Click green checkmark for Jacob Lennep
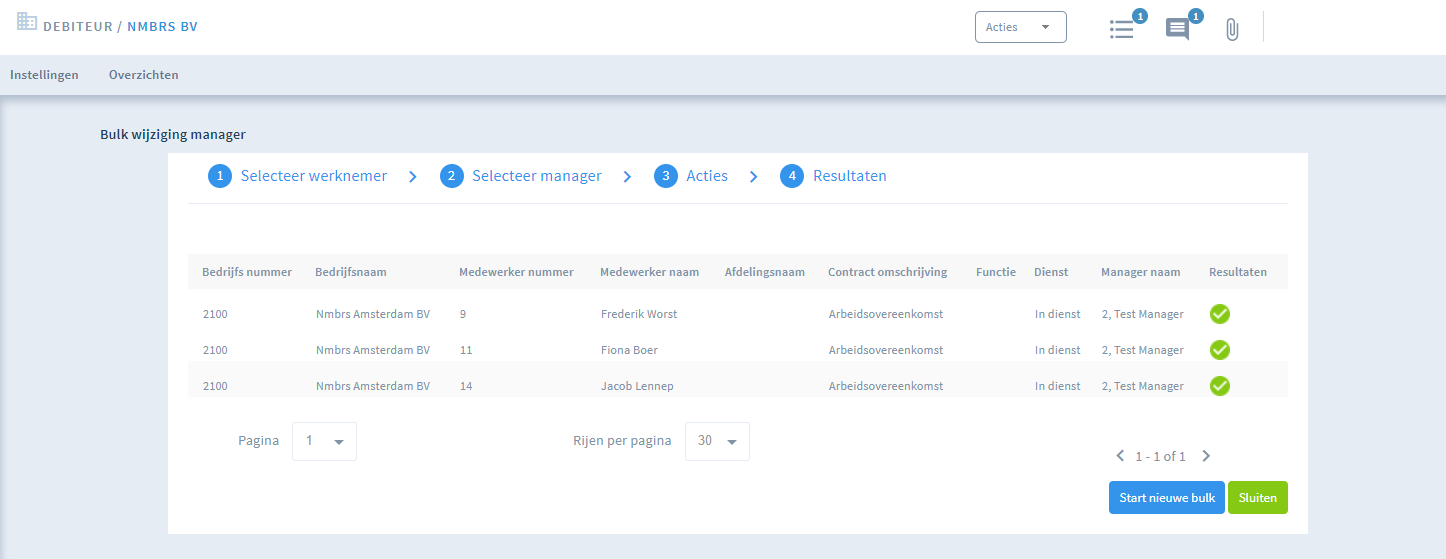Image resolution: width=1446 pixels, height=559 pixels. pos(1219,386)
